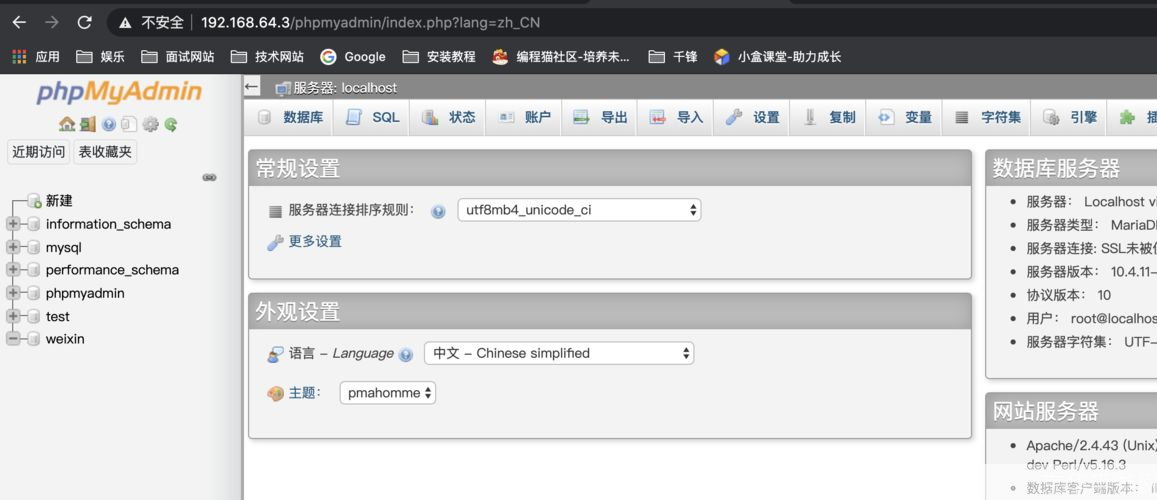Click the wrench icon beside 更多设置
Screen dimensions: 1157x500
coord(275,242)
